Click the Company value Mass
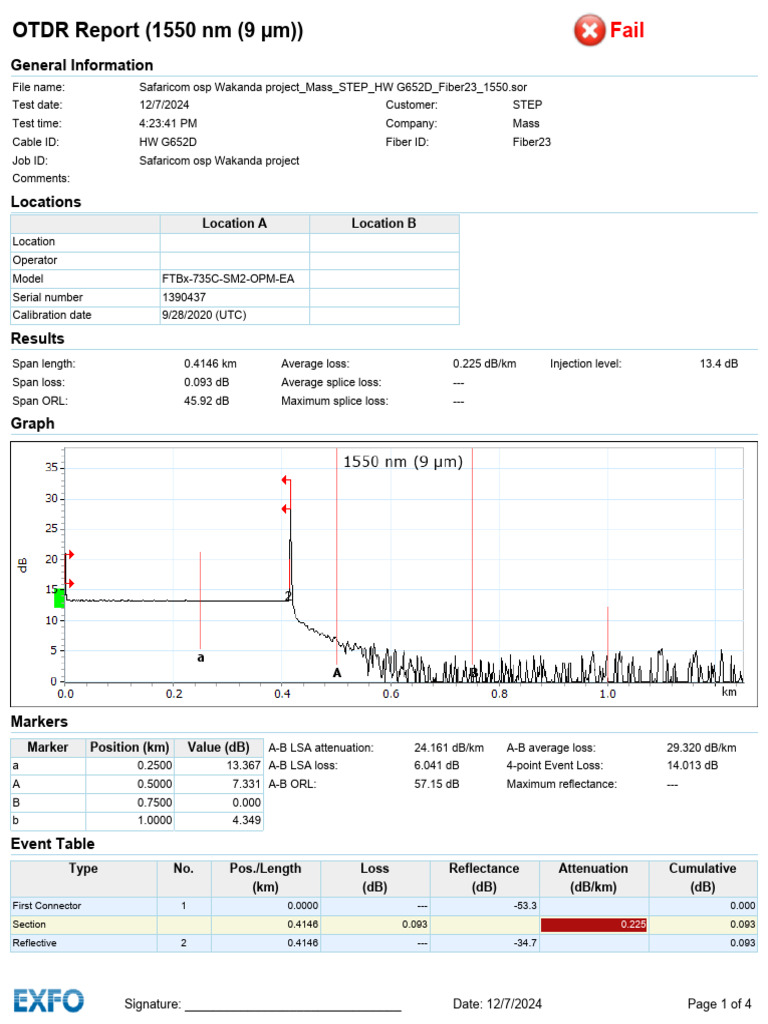 coord(526,123)
